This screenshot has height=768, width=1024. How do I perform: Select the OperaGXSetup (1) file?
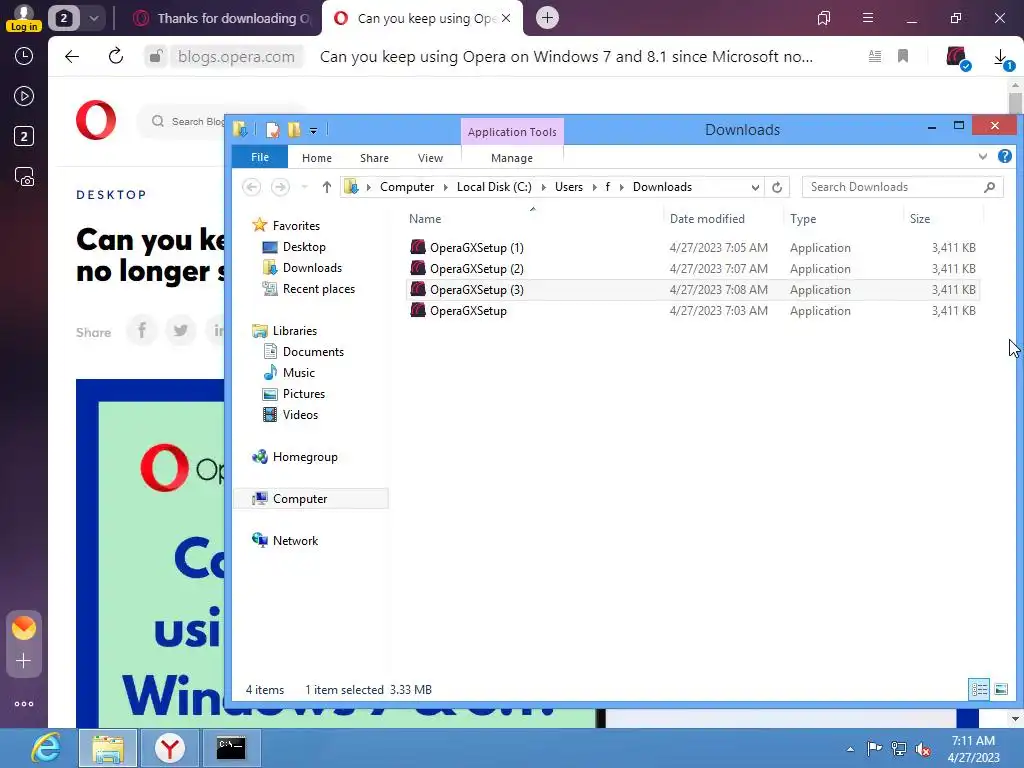pyautogui.click(x=692, y=248)
